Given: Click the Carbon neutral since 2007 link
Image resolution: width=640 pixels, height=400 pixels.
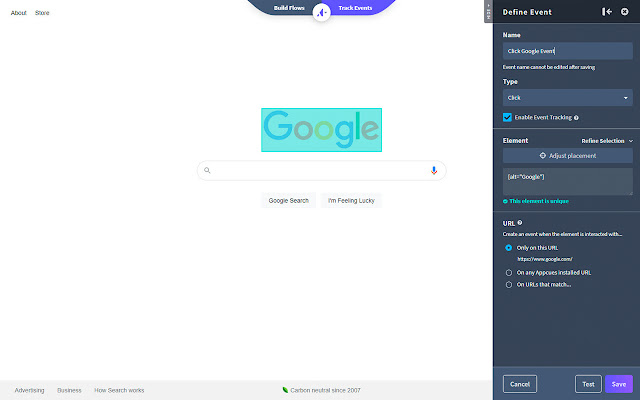Looking at the screenshot, I should tap(325, 390).
